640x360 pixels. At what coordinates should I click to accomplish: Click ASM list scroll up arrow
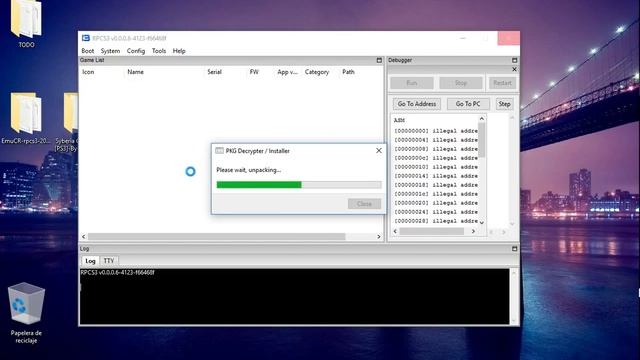tap(482, 119)
